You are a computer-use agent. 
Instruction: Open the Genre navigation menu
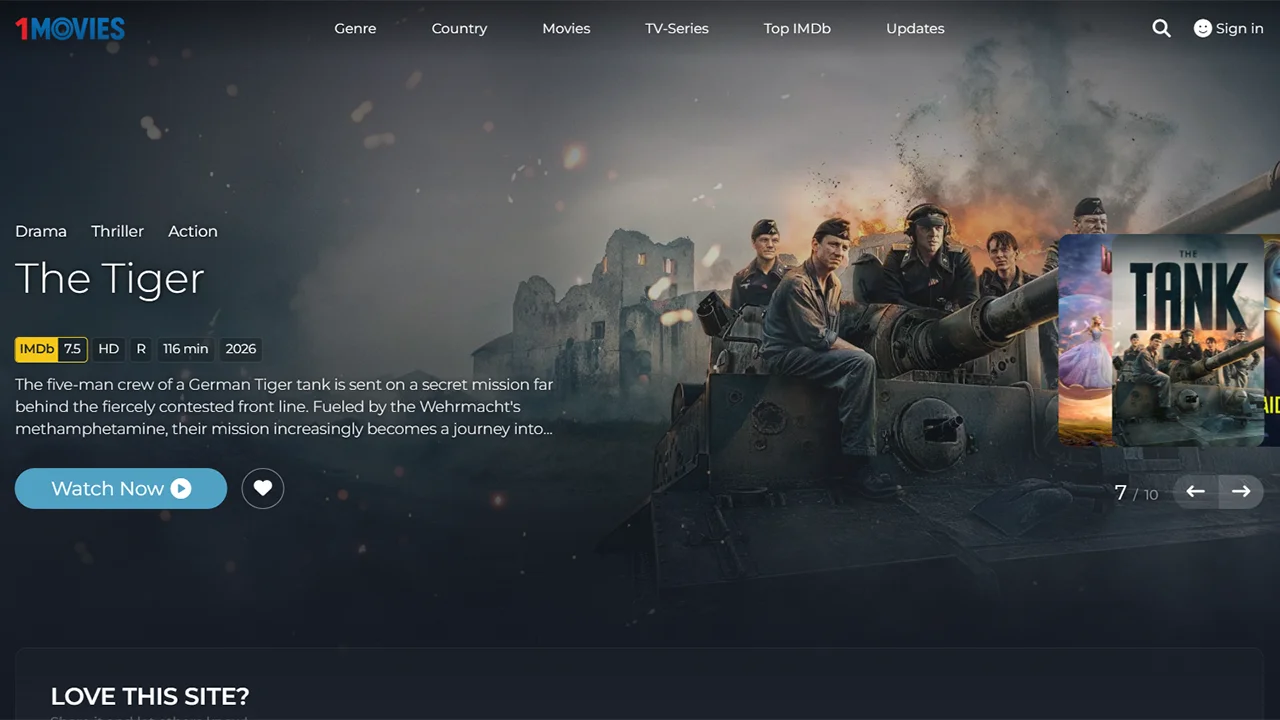click(x=355, y=28)
